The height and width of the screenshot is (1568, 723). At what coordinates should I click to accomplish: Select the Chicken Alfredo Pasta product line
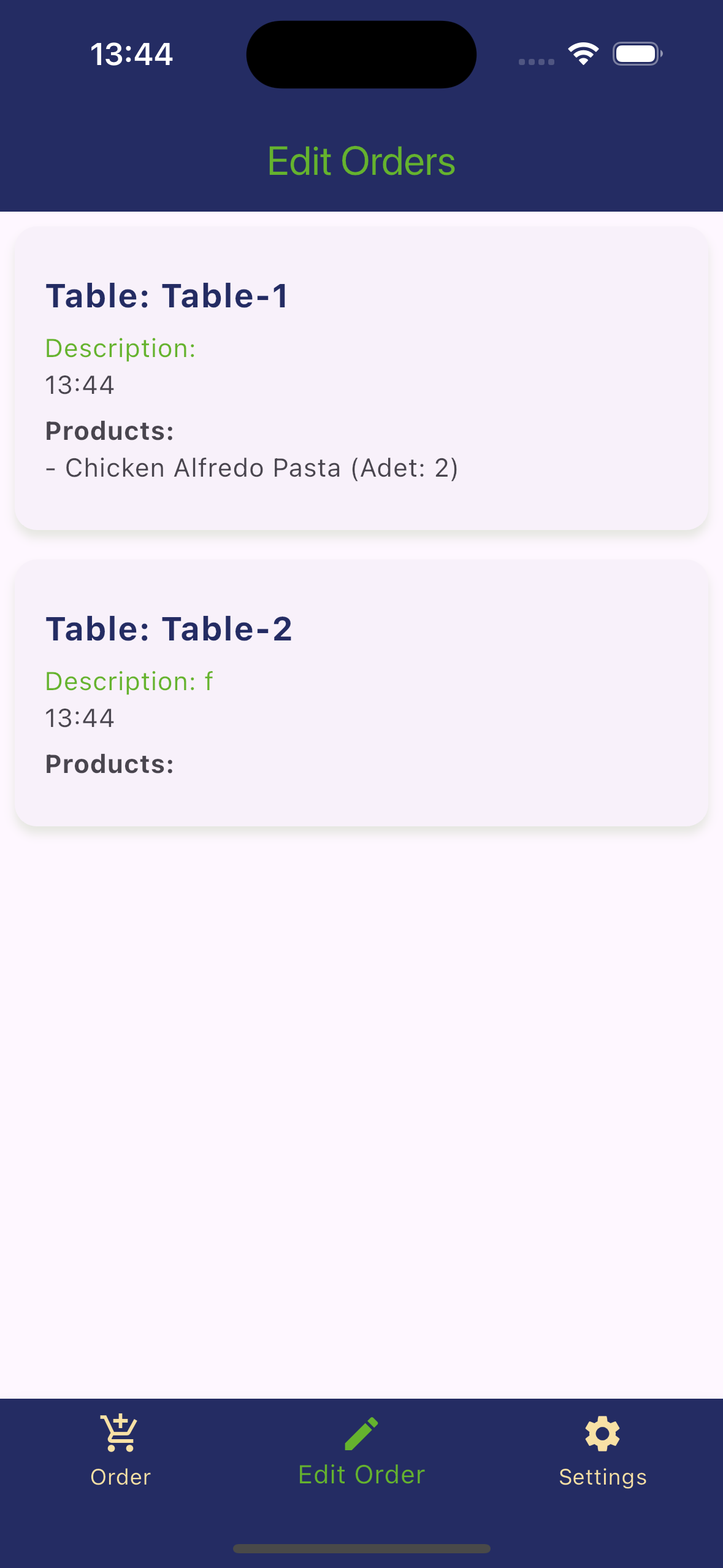252,468
